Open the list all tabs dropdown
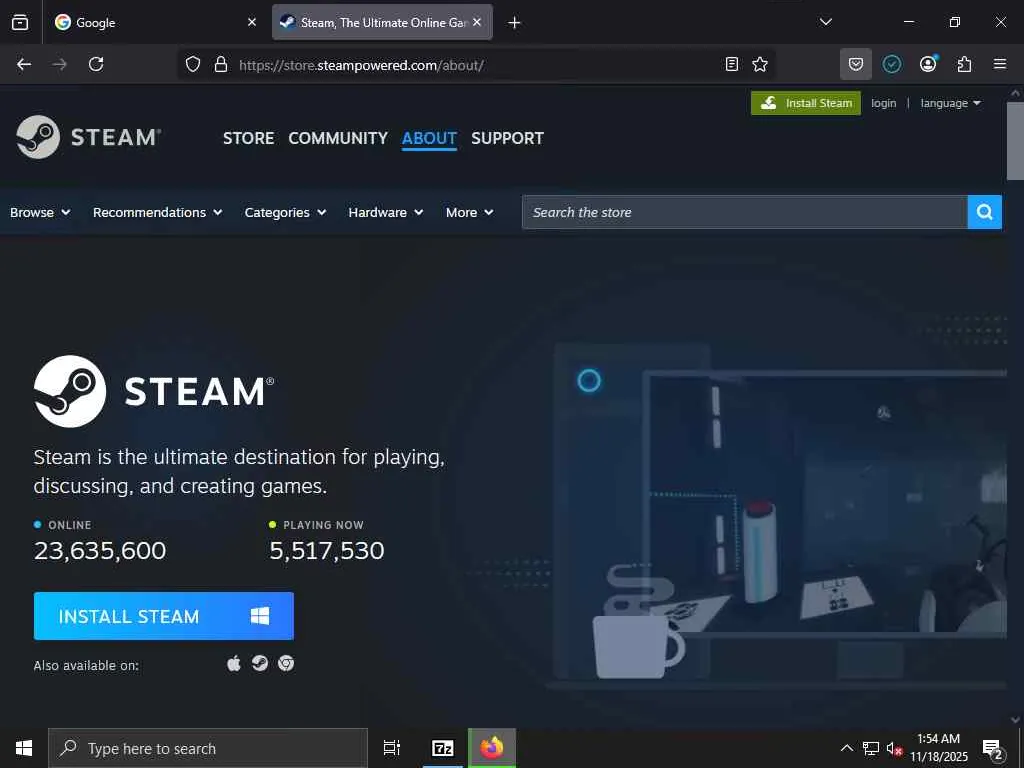 click(825, 22)
